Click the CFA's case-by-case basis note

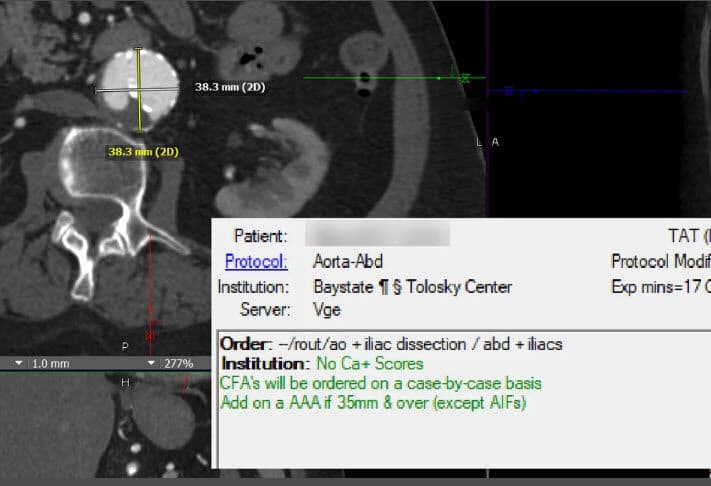380,384
